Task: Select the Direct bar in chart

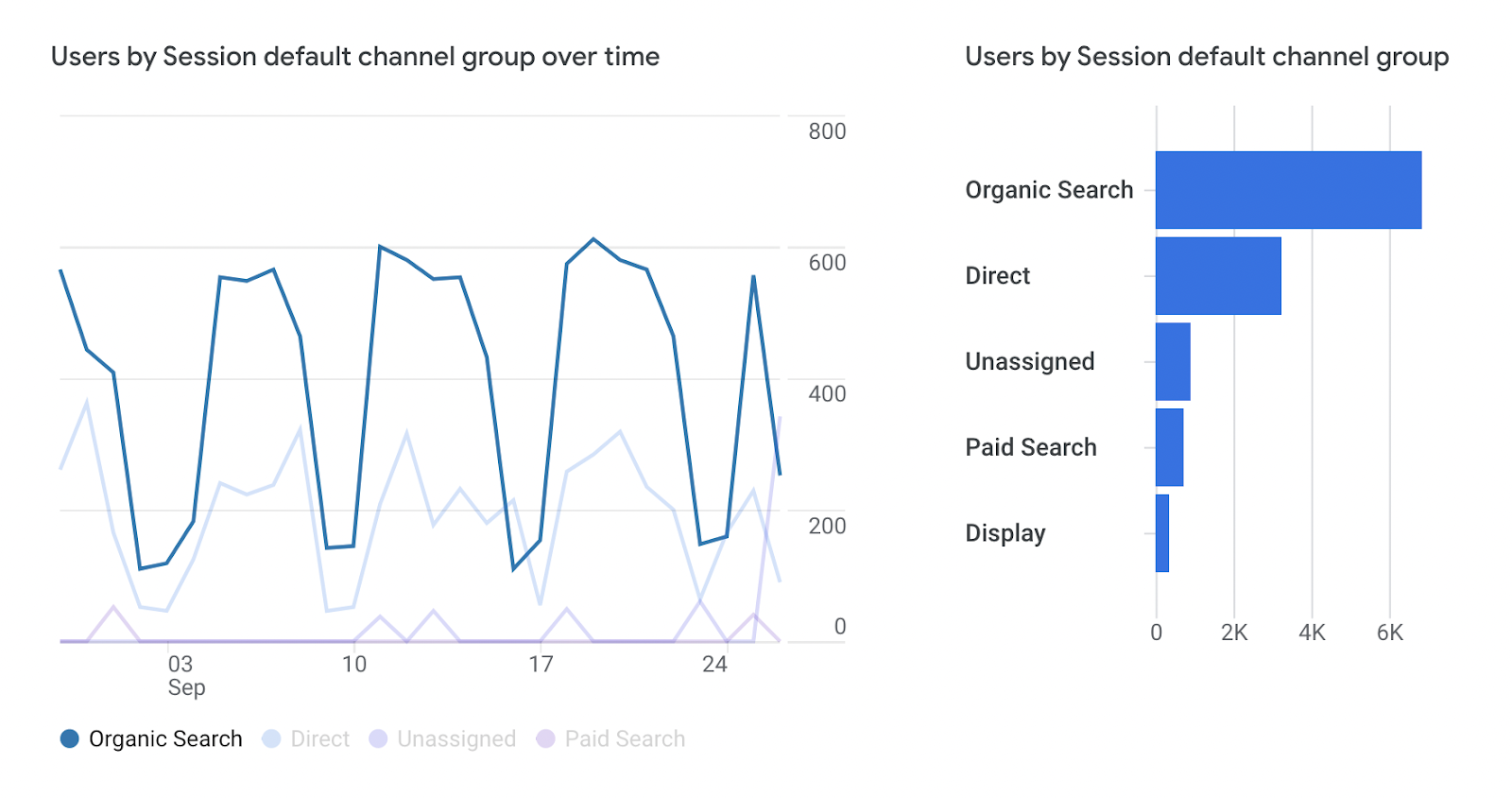Action: pyautogui.click(x=1218, y=276)
